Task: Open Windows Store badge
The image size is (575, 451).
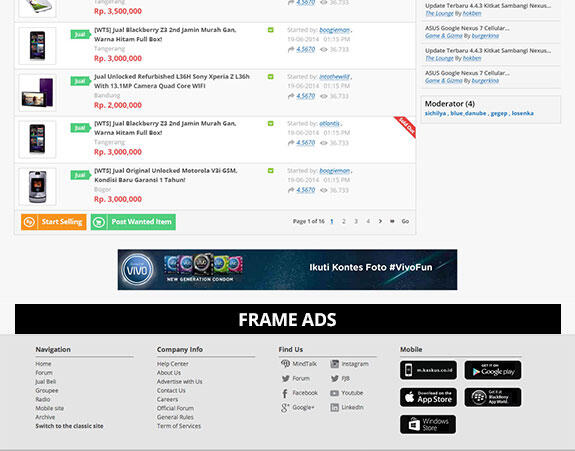Action: click(x=428, y=424)
